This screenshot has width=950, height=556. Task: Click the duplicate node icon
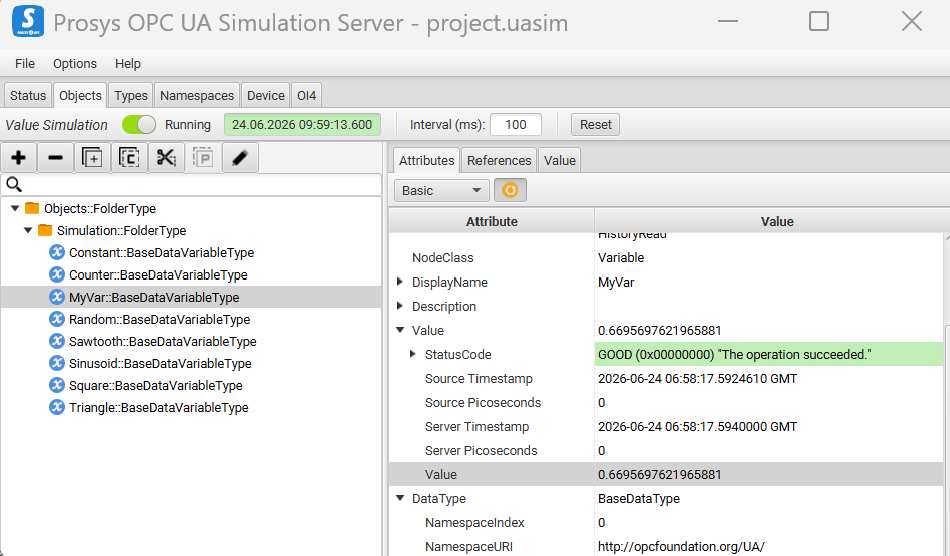click(92, 158)
